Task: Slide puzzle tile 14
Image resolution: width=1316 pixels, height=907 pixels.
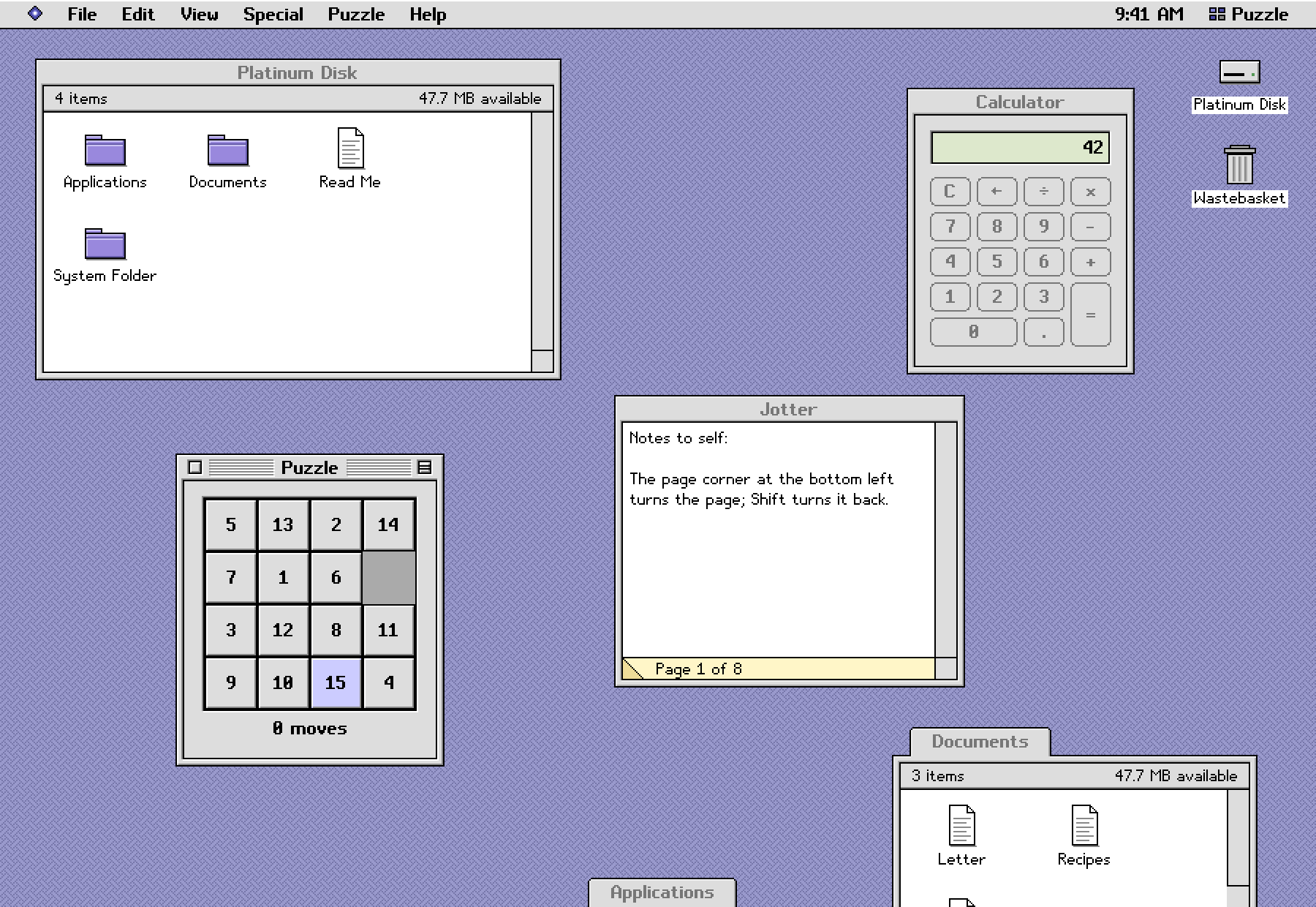Action: 388,524
